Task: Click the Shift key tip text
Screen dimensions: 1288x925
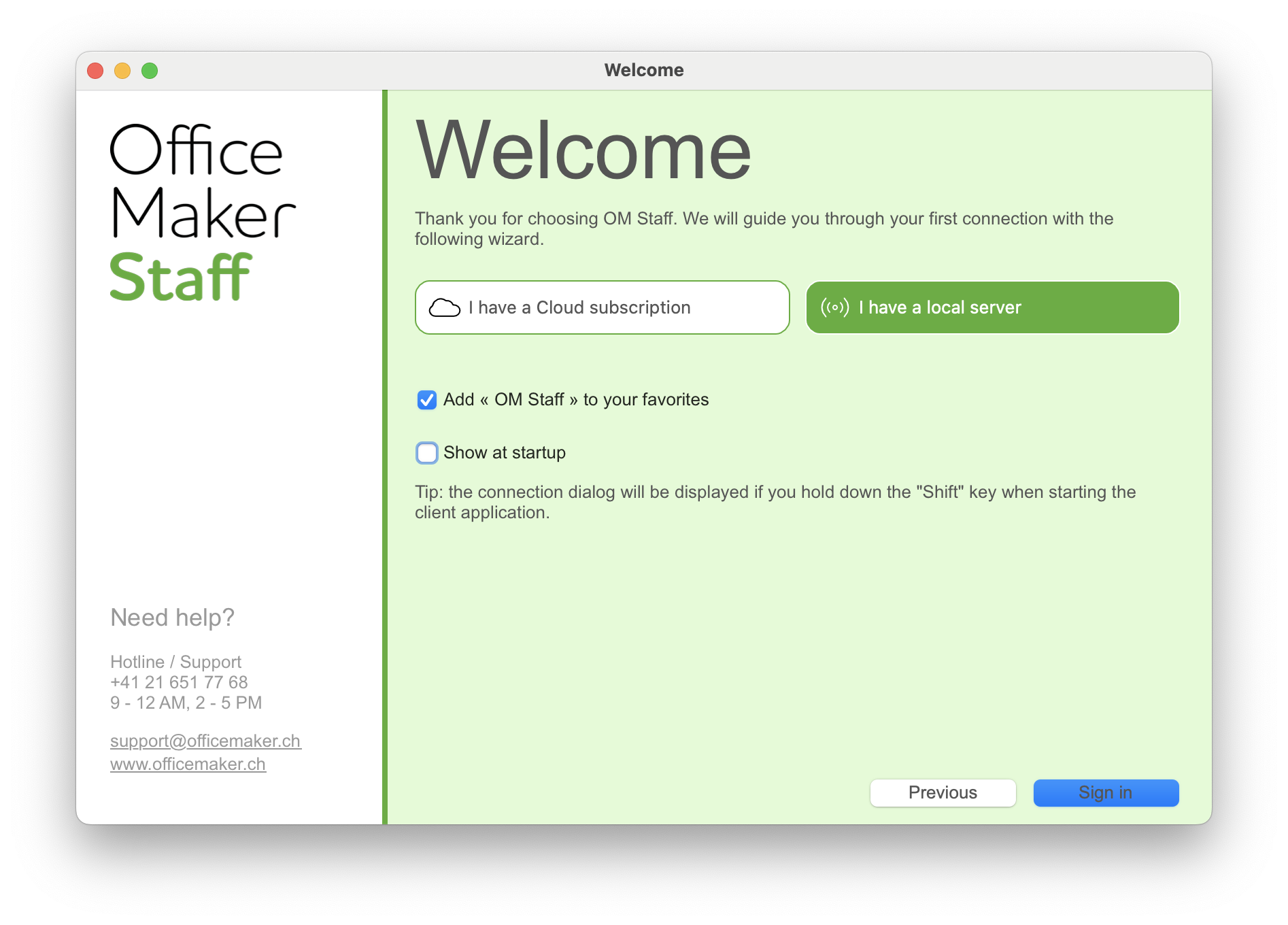Action: pos(775,502)
